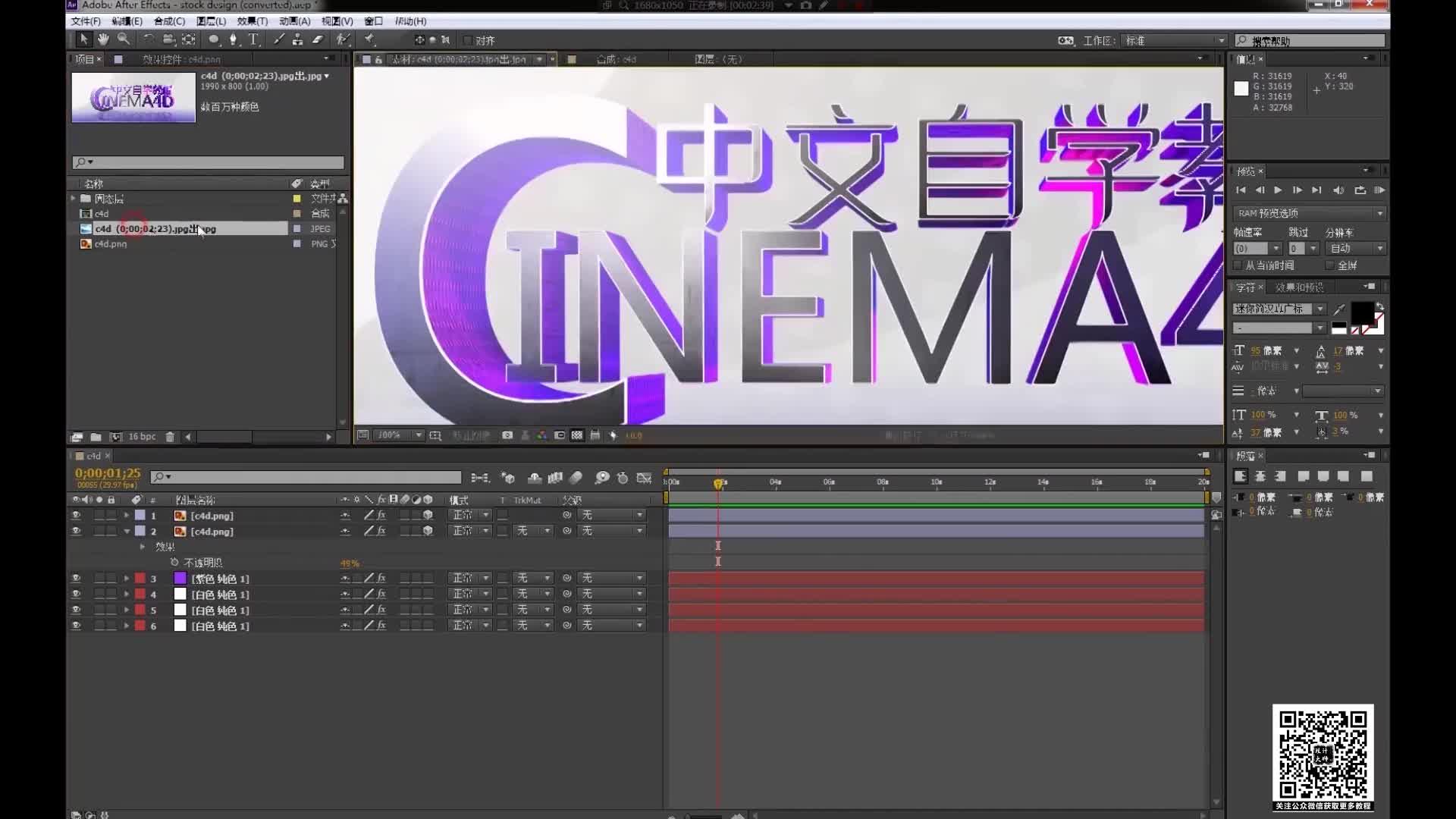Screen dimensions: 1456x819
Task: Select the Clone Stamp tool
Action: pos(298,39)
